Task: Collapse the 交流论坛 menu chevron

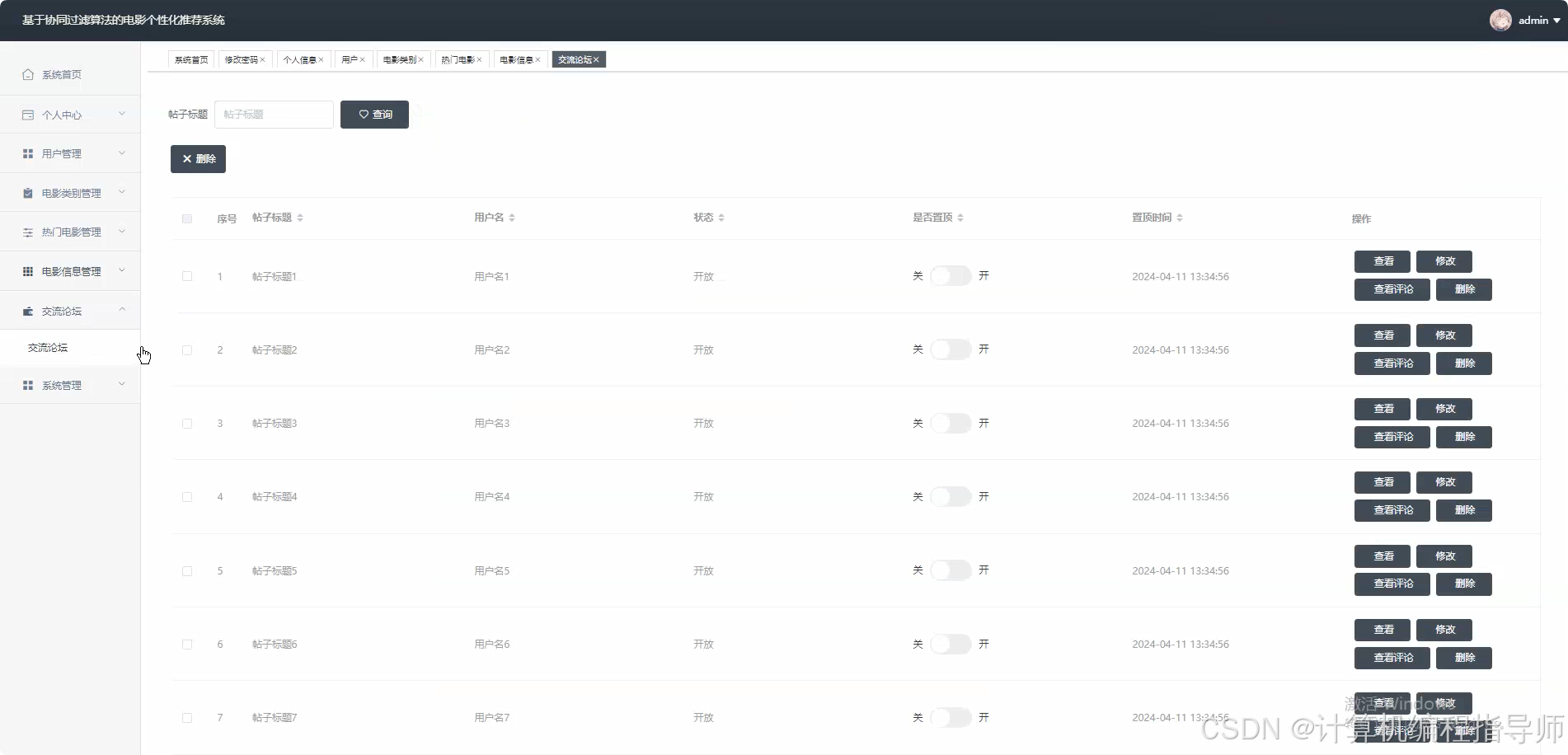Action: pos(122,310)
